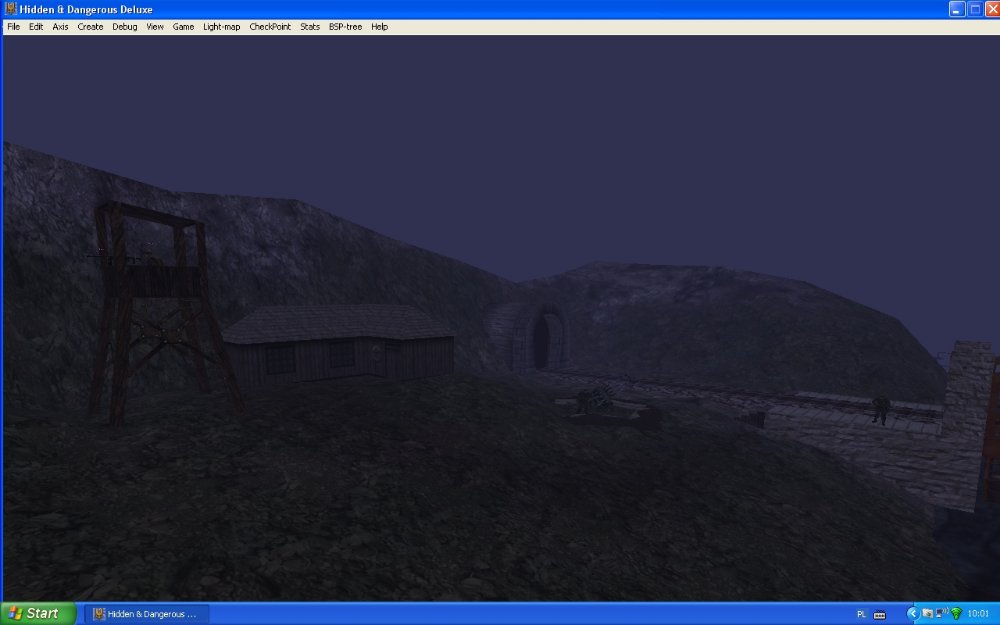Click the network computers tray icon
The image size is (1000, 625).
(928, 613)
